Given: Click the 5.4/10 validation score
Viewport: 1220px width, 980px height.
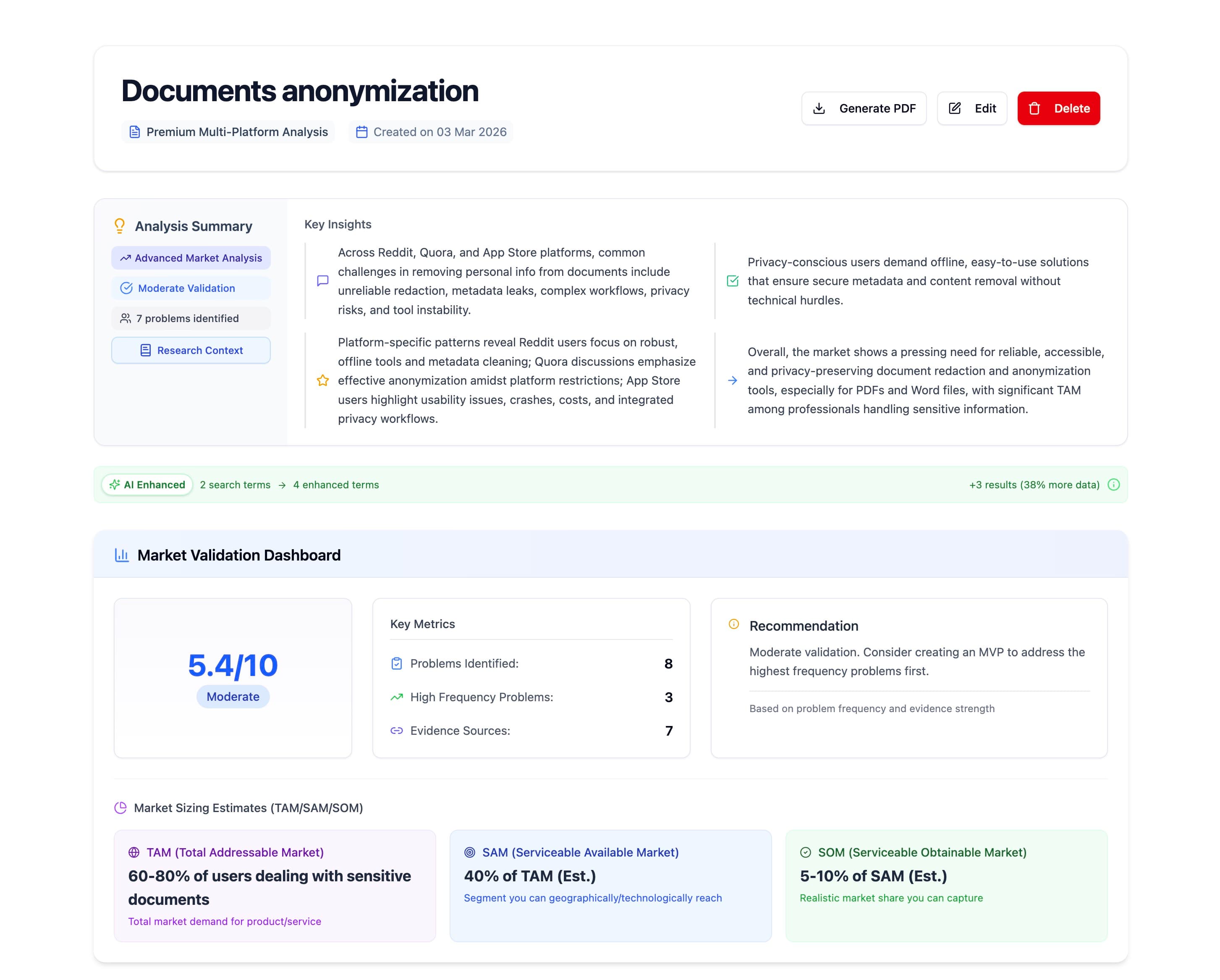Looking at the screenshot, I should click(233, 665).
